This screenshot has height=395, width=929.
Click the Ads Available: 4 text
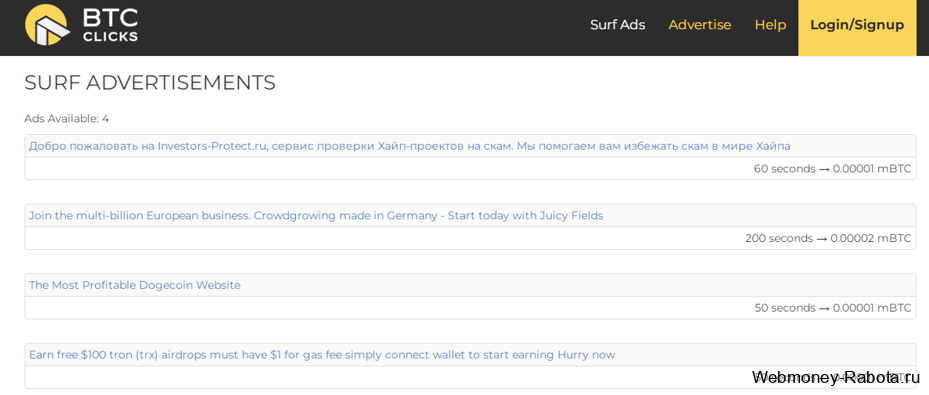pos(66,118)
